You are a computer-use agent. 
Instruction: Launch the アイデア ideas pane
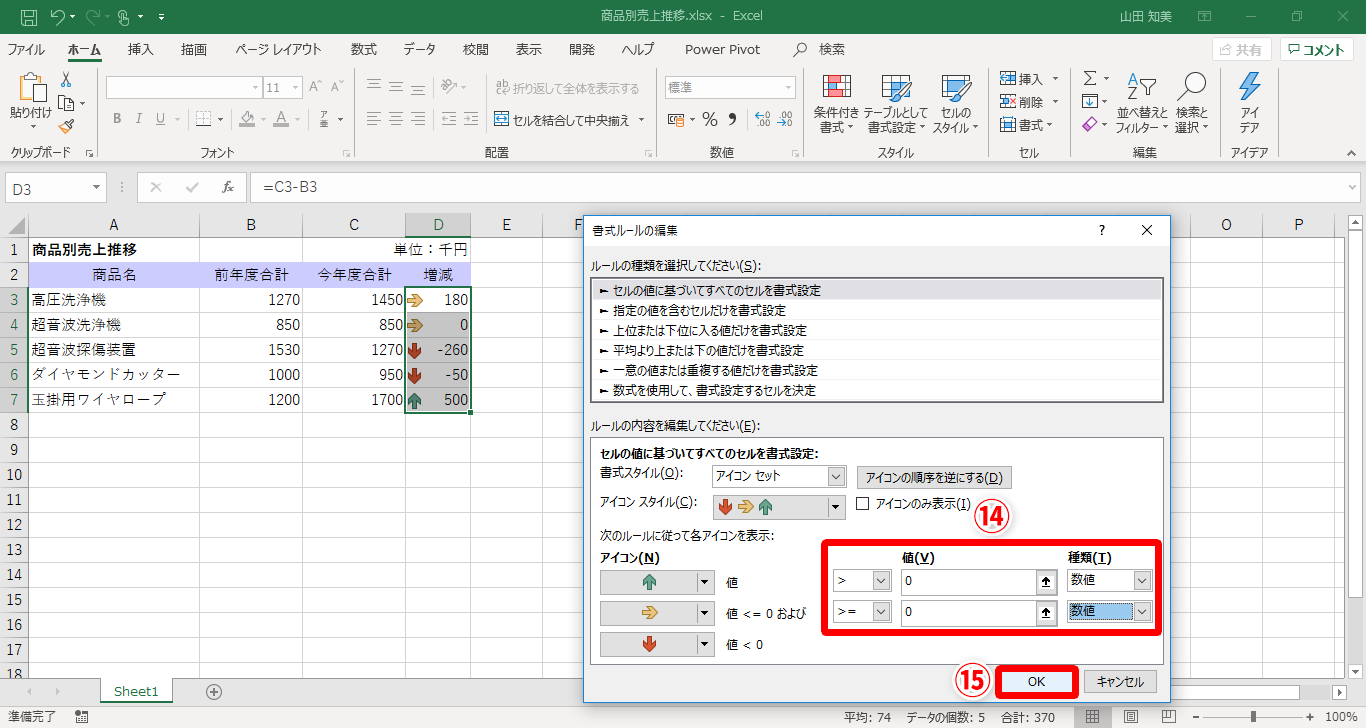coord(1249,104)
